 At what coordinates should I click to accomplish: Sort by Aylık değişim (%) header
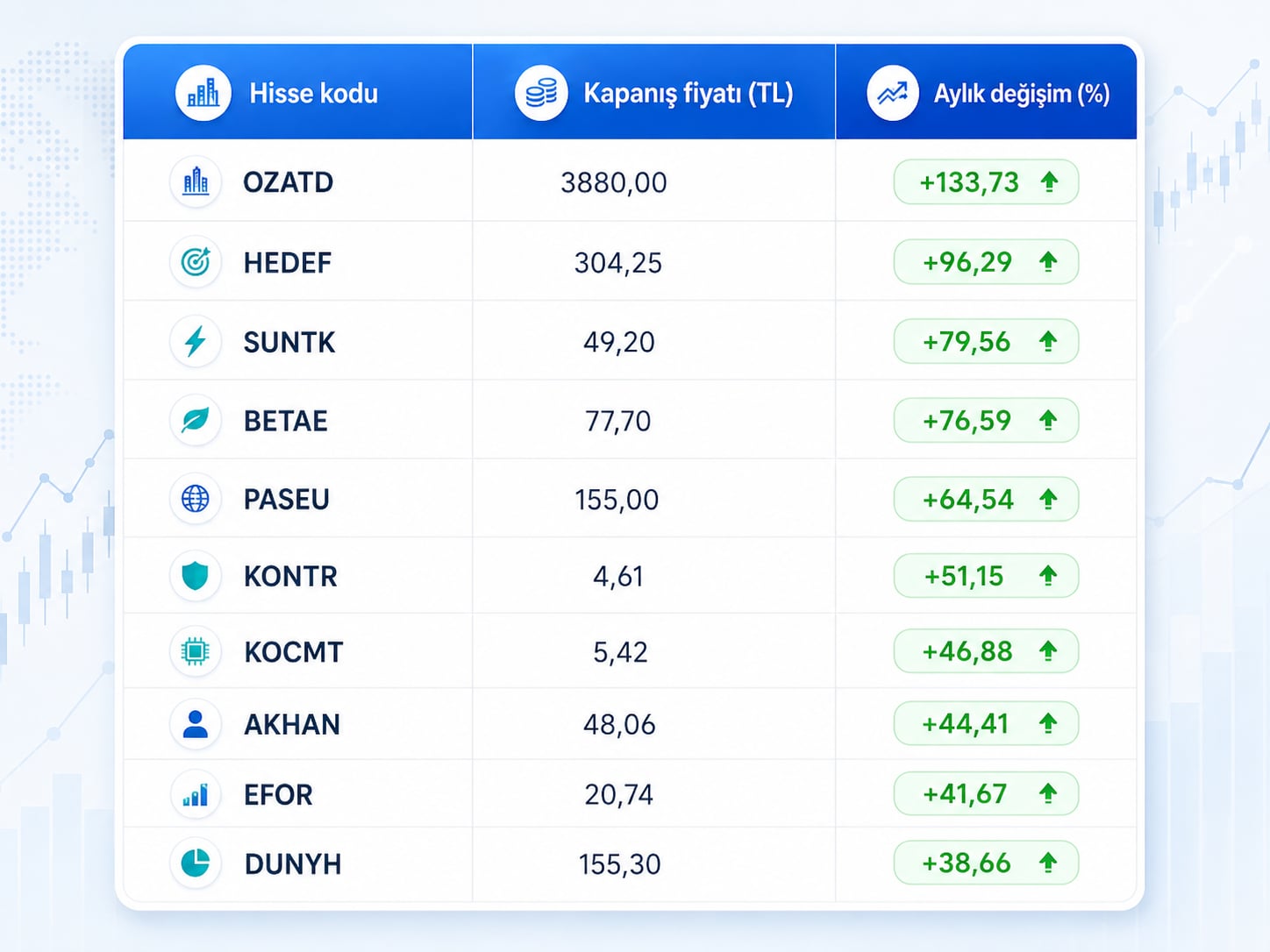987,92
